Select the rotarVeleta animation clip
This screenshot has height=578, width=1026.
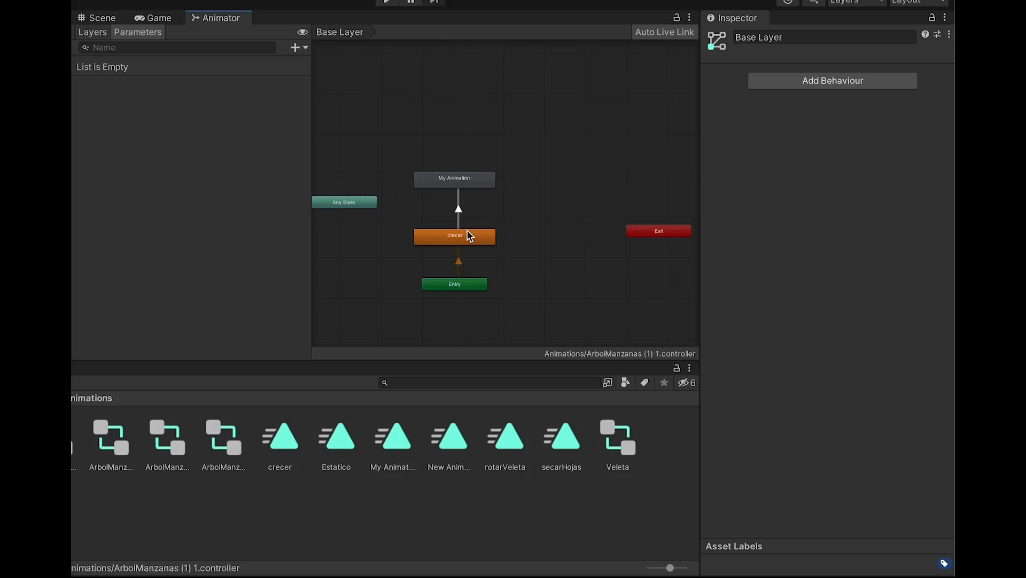pyautogui.click(x=505, y=445)
